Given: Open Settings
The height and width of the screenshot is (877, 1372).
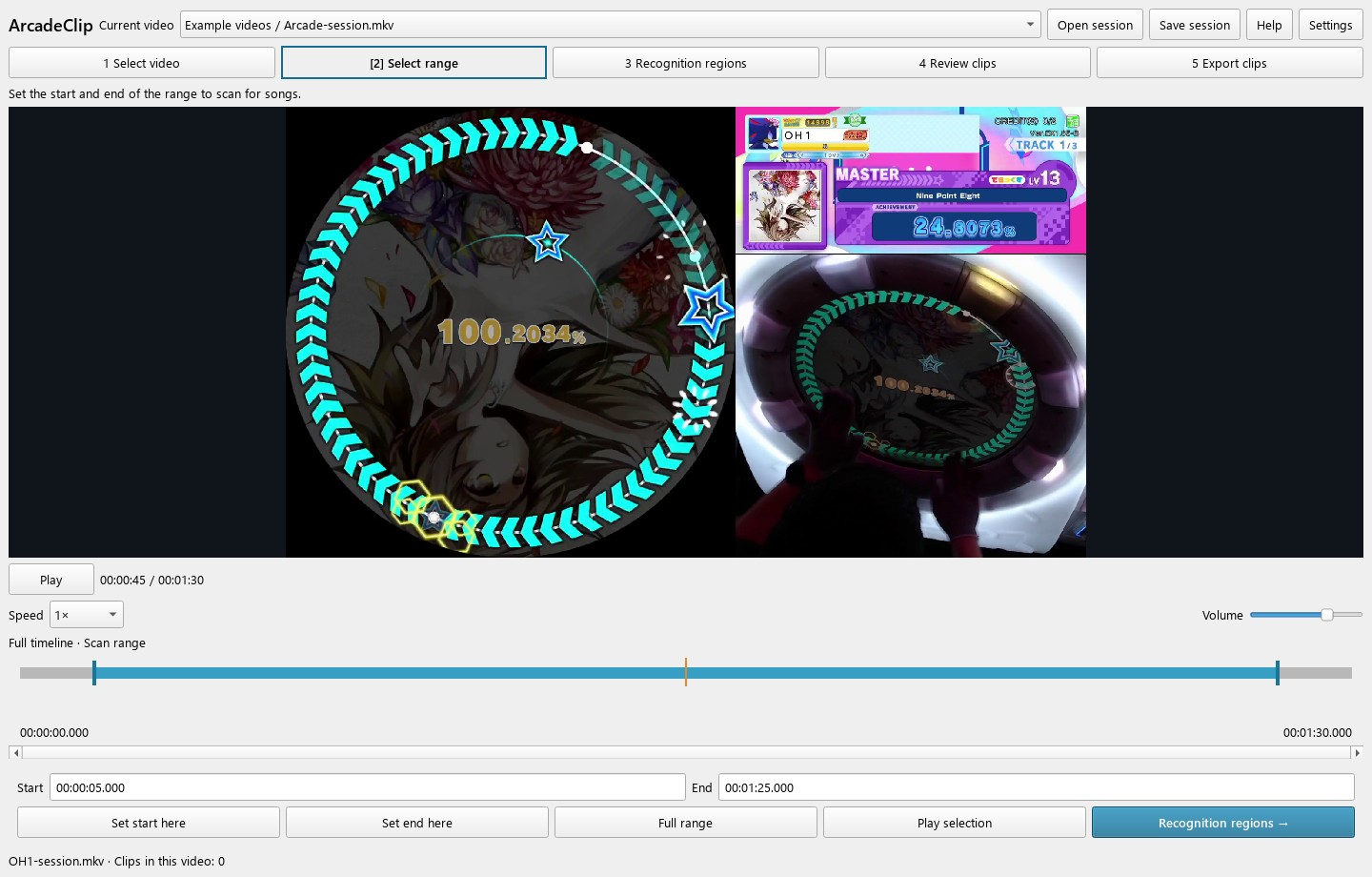Looking at the screenshot, I should coord(1331,25).
